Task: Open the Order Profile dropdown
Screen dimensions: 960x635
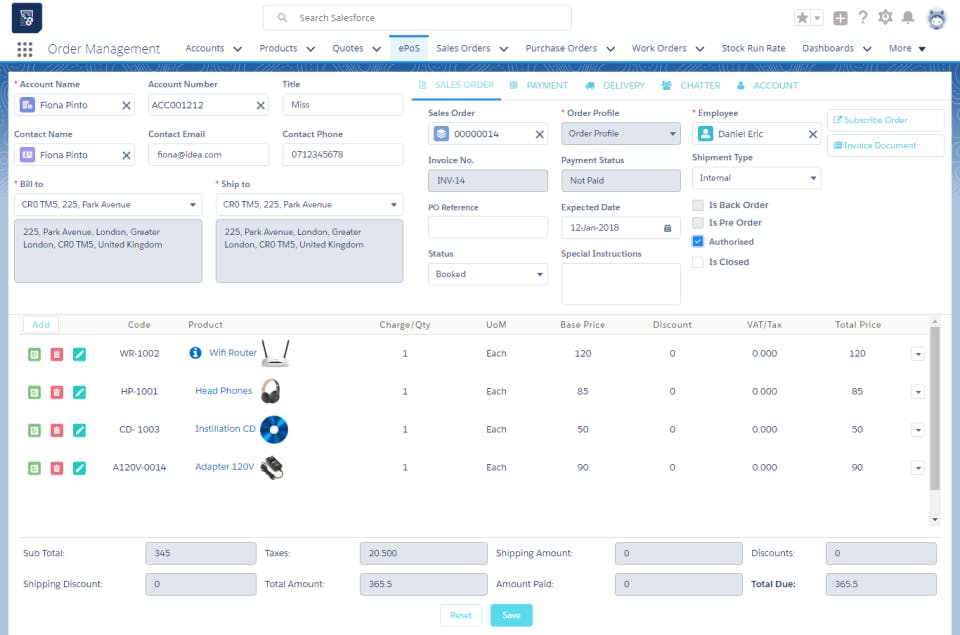Action: pos(621,133)
